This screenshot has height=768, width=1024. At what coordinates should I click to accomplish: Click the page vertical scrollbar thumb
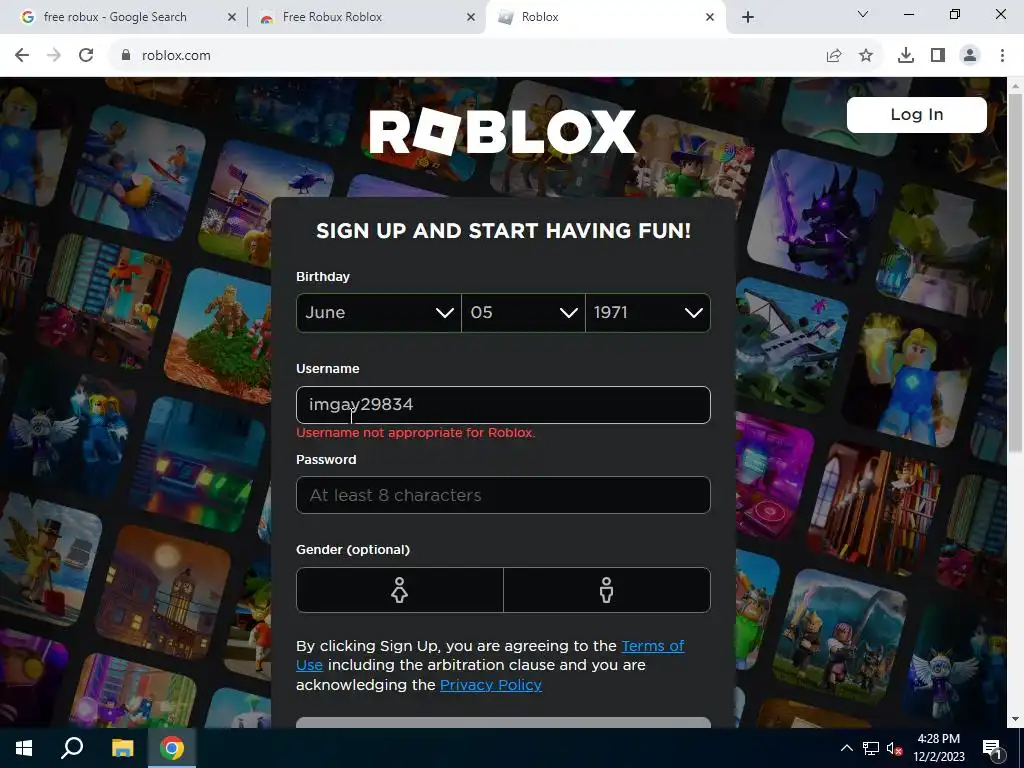click(x=1015, y=271)
